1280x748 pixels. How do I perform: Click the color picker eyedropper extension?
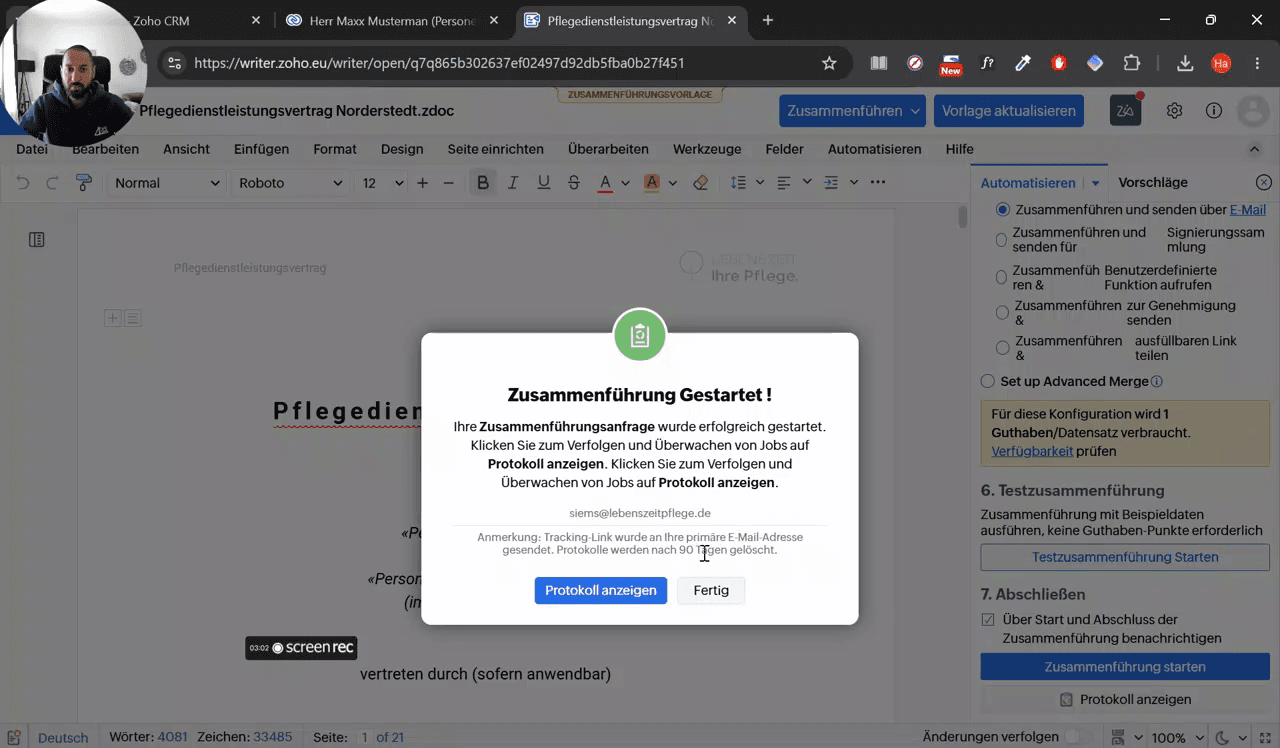(x=1022, y=63)
